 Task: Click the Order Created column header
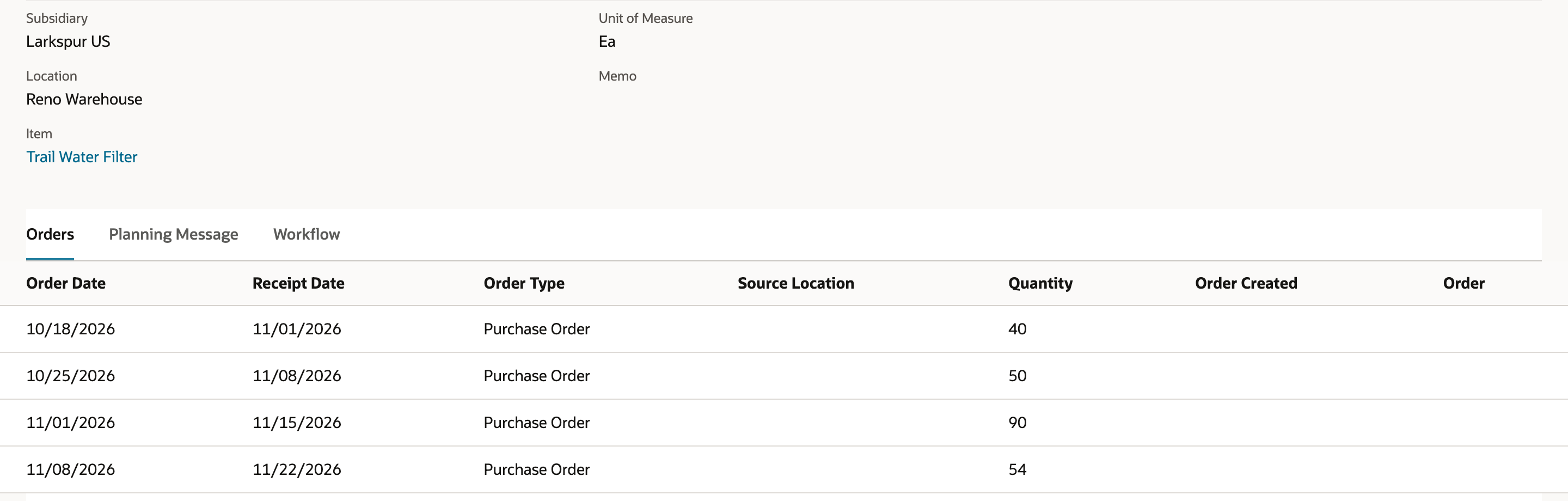click(x=1246, y=283)
